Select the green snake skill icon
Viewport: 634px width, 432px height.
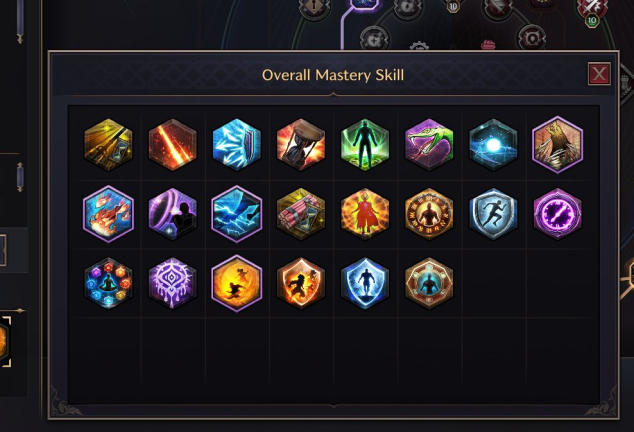pos(429,145)
